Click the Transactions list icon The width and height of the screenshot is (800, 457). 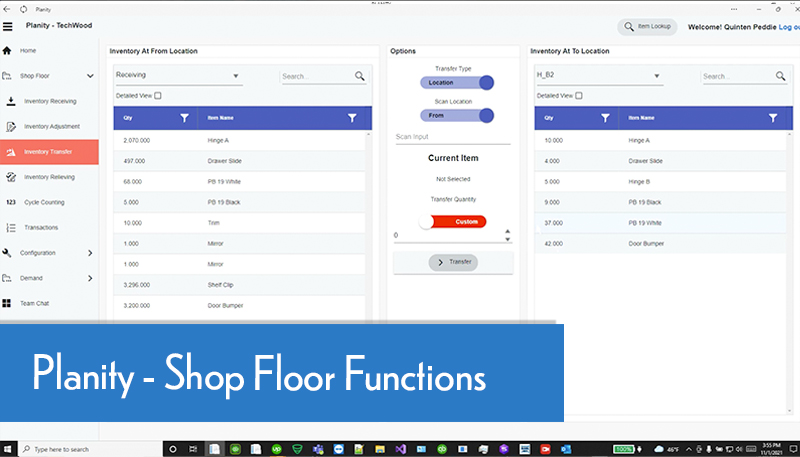[x=11, y=227]
